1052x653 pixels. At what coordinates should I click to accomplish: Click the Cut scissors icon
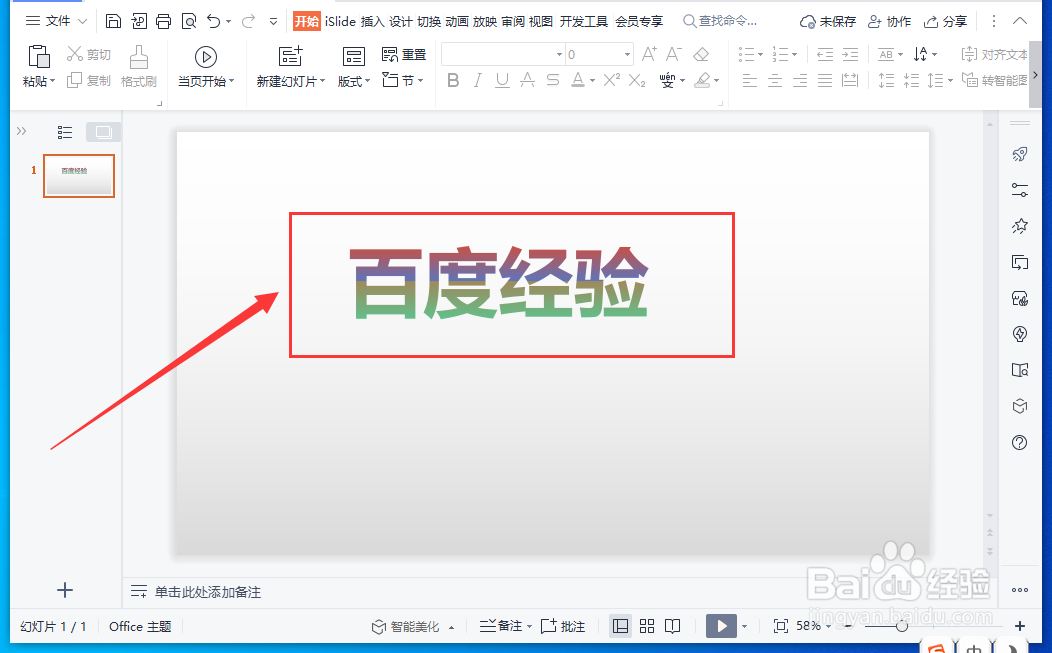click(74, 54)
